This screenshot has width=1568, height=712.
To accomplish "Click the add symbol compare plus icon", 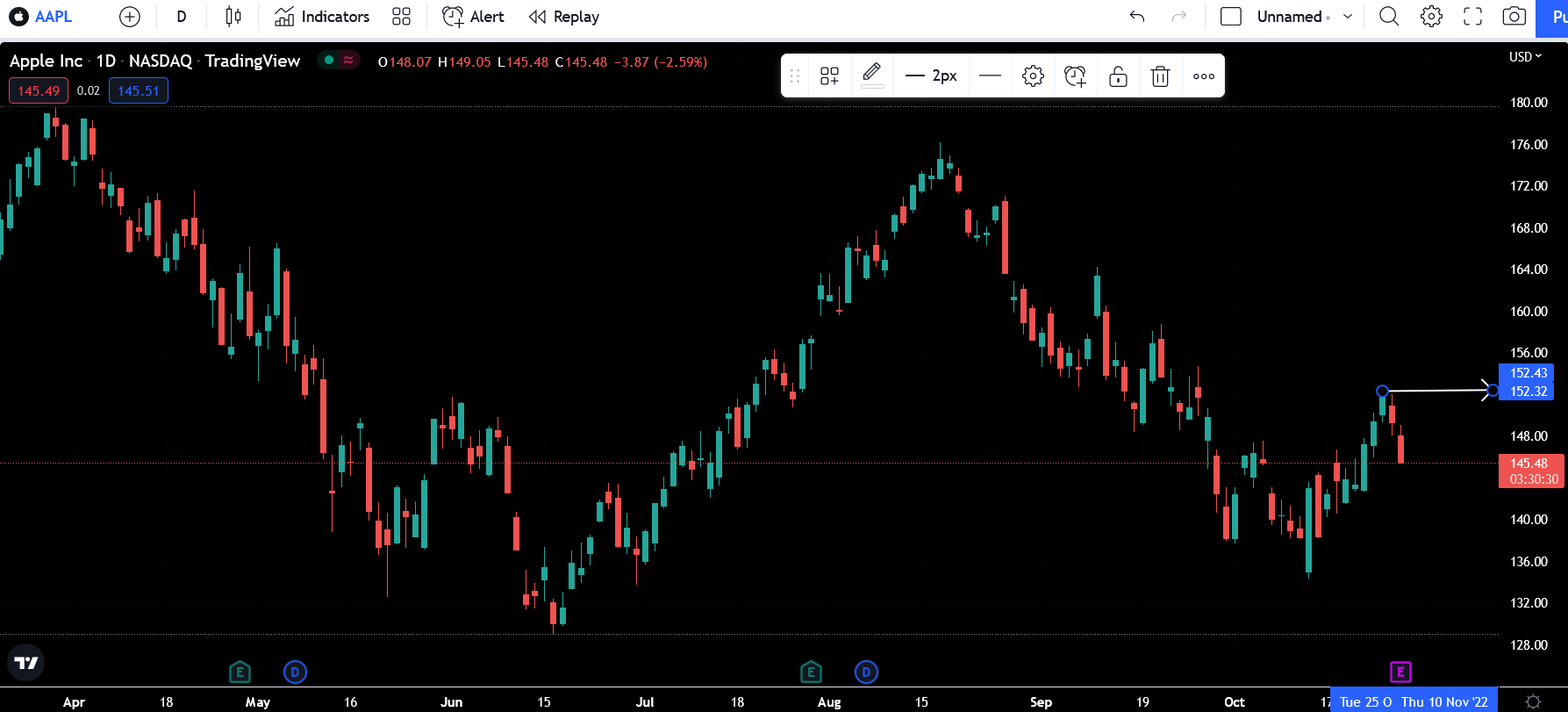I will pyautogui.click(x=129, y=17).
